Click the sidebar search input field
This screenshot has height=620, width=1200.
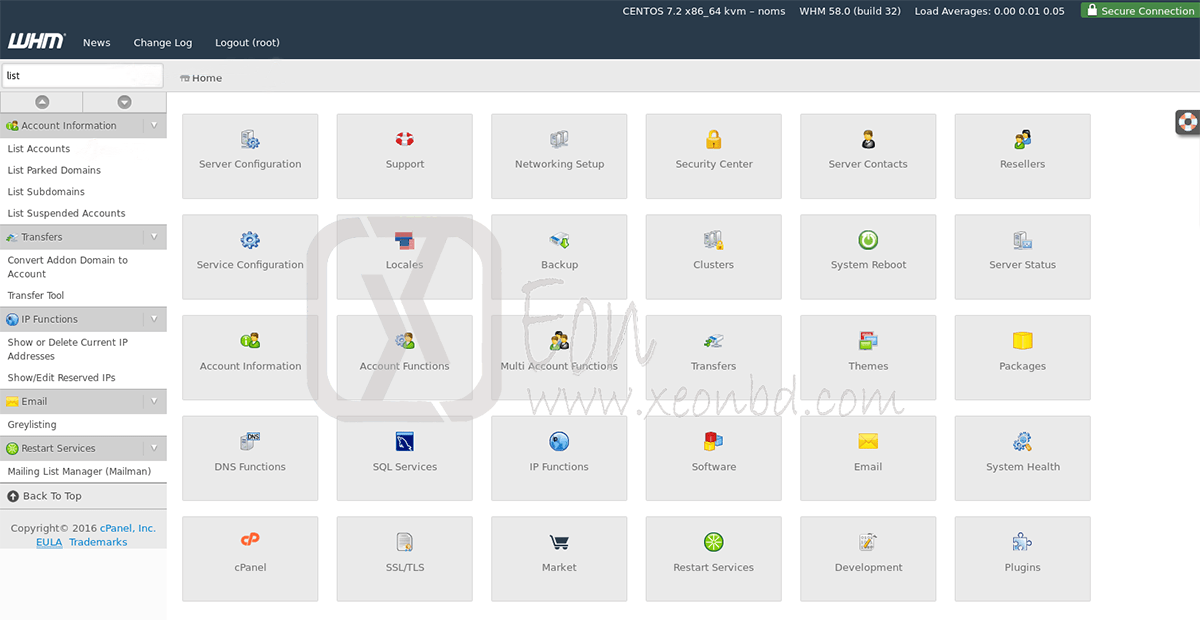(80, 75)
